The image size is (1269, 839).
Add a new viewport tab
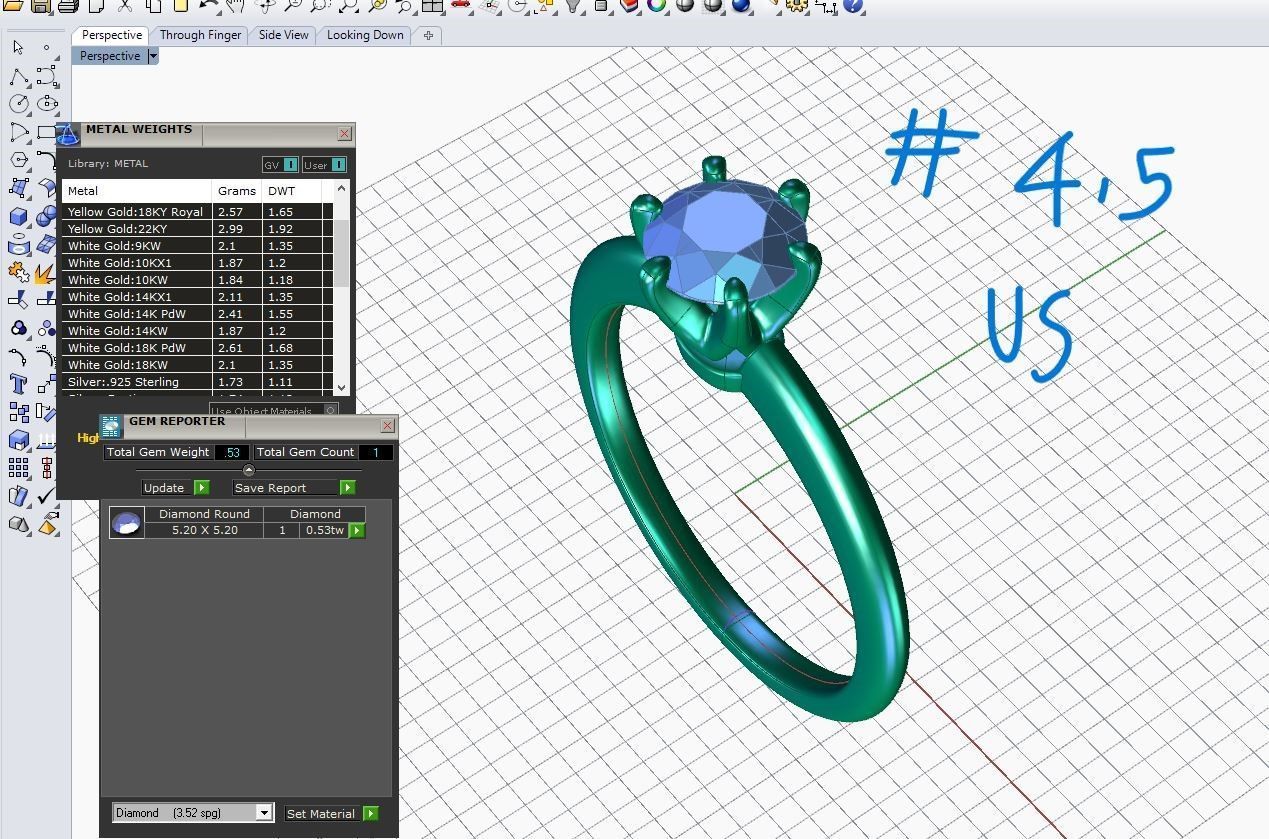click(428, 35)
